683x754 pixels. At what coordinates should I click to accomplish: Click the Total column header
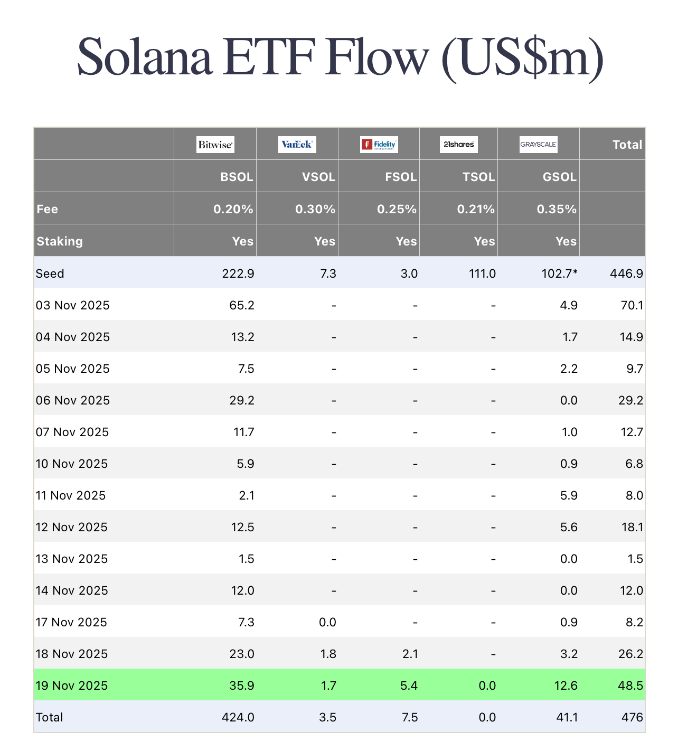627,145
